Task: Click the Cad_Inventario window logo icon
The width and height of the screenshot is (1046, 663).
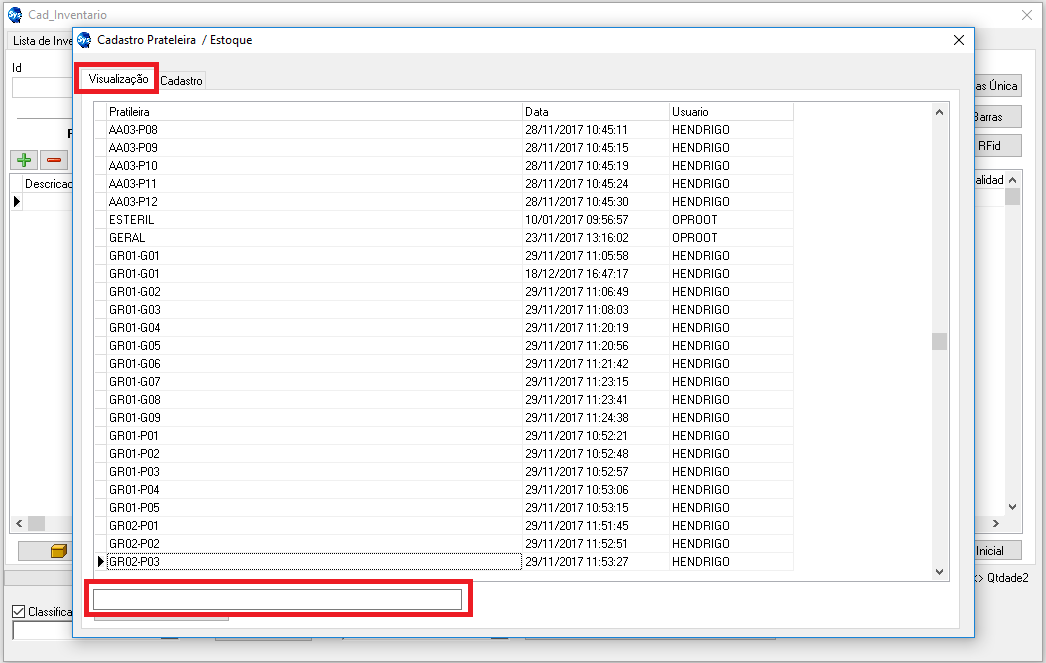Action: pyautogui.click(x=14, y=15)
